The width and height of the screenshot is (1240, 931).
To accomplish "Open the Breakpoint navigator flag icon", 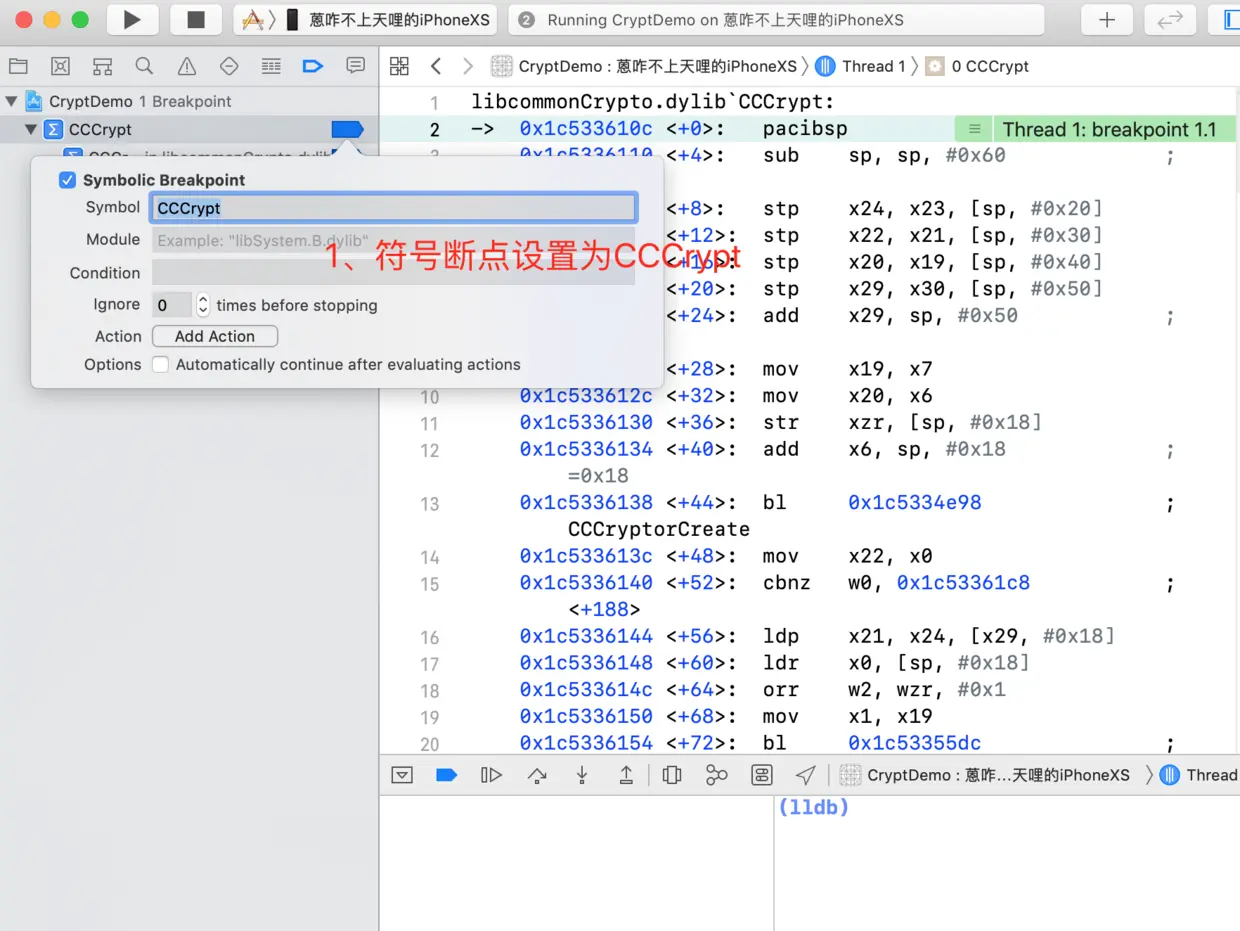I will tap(313, 66).
